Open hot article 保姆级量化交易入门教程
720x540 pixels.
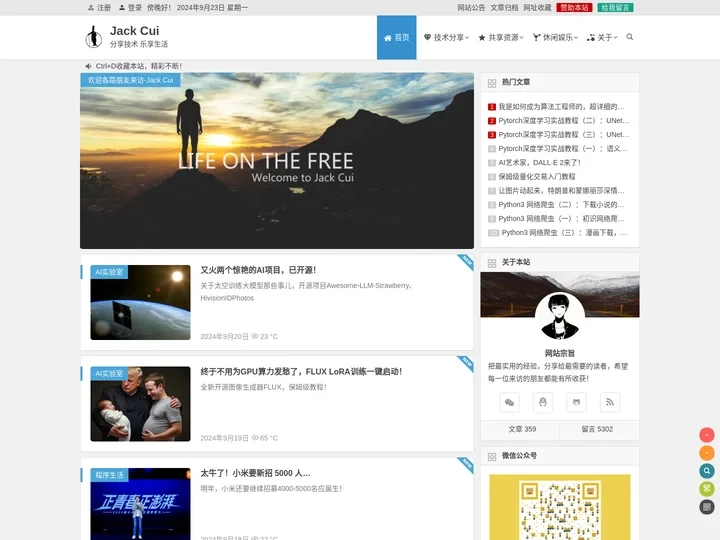tap(537, 176)
